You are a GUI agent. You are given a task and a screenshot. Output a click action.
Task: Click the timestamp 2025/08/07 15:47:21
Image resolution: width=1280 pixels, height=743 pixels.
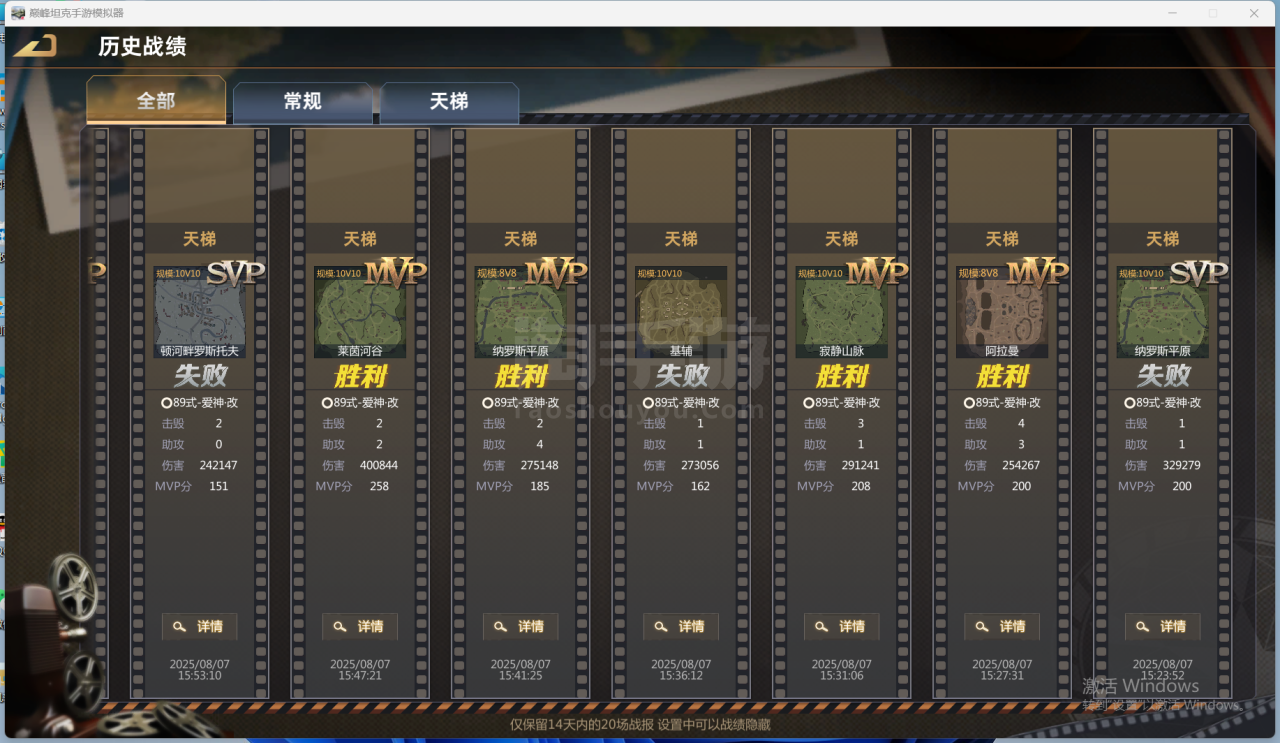click(360, 670)
